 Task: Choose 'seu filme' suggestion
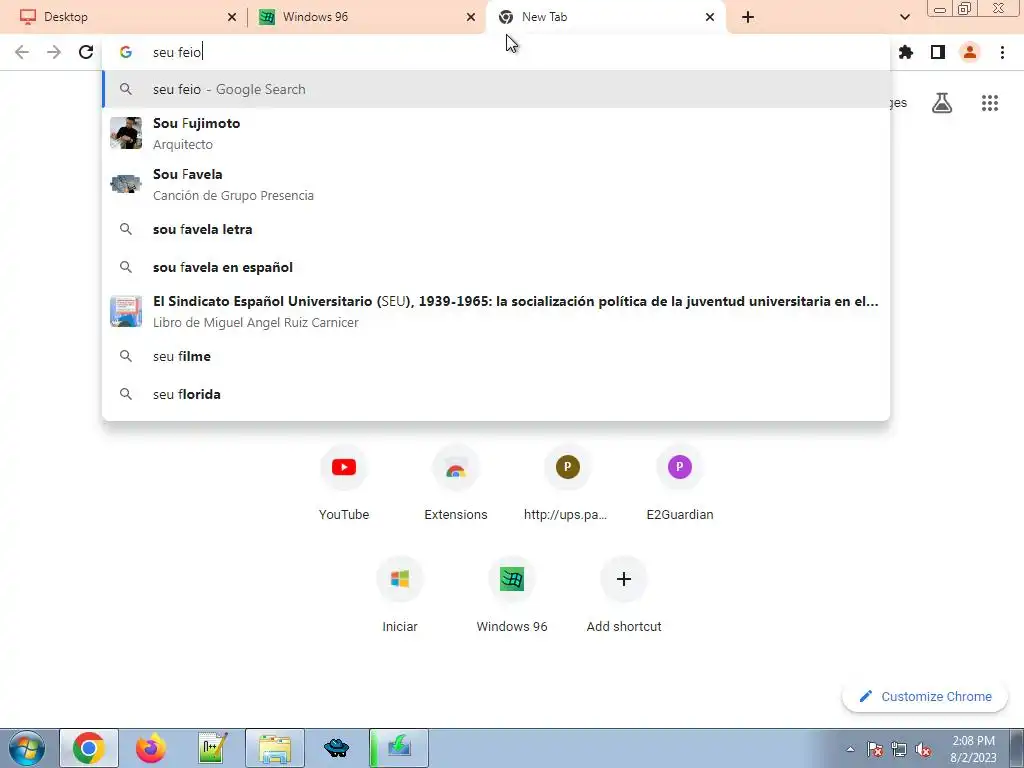click(496, 356)
